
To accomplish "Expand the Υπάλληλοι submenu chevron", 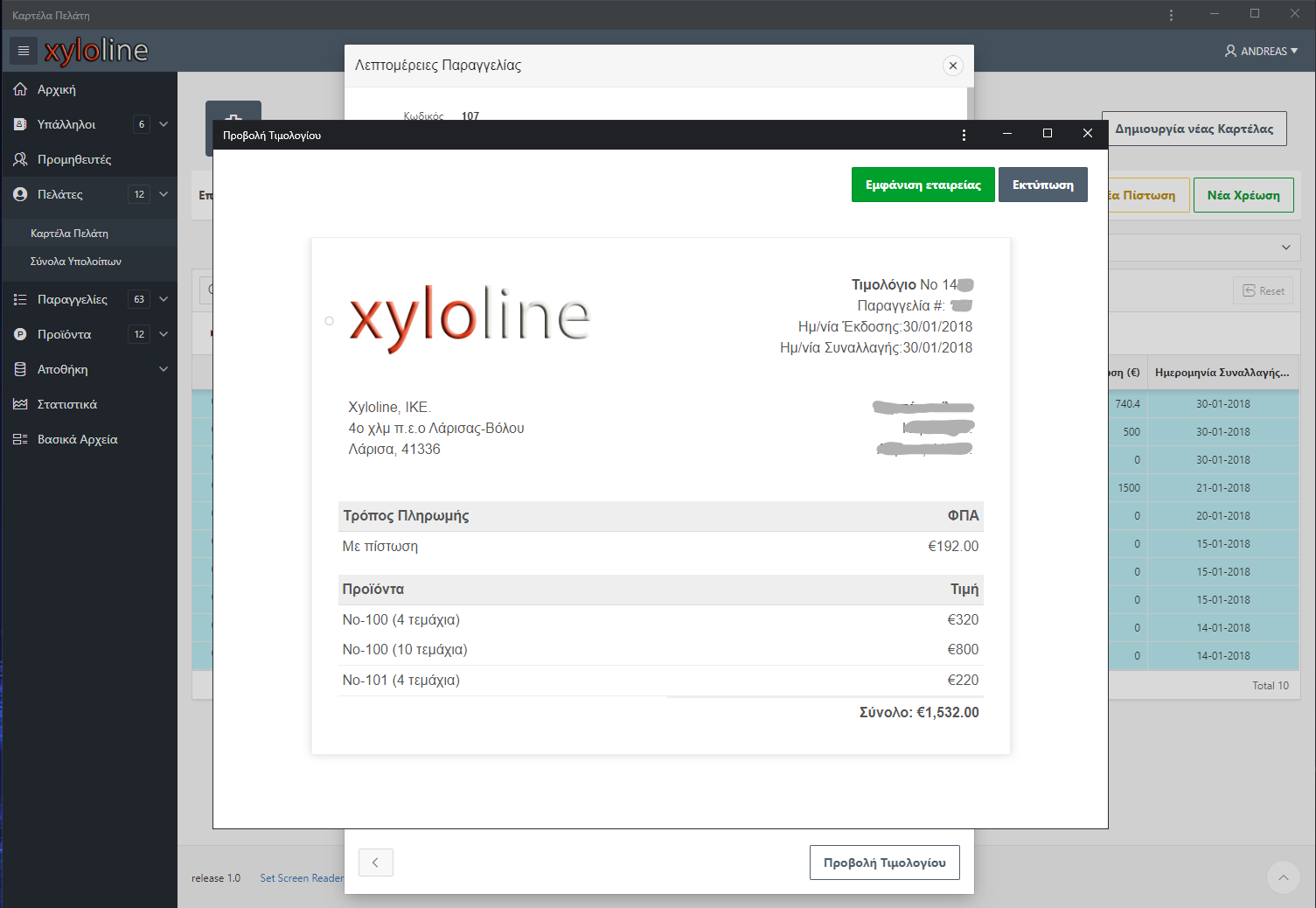I will (x=164, y=124).
